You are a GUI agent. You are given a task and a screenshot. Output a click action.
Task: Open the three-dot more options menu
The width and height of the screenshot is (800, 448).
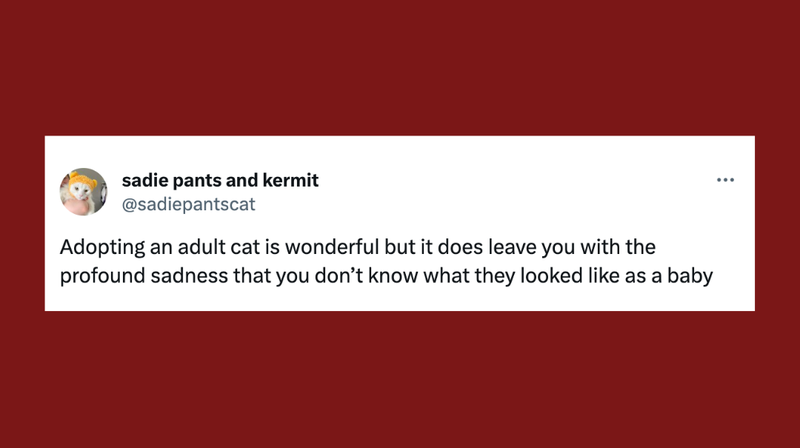(x=725, y=180)
